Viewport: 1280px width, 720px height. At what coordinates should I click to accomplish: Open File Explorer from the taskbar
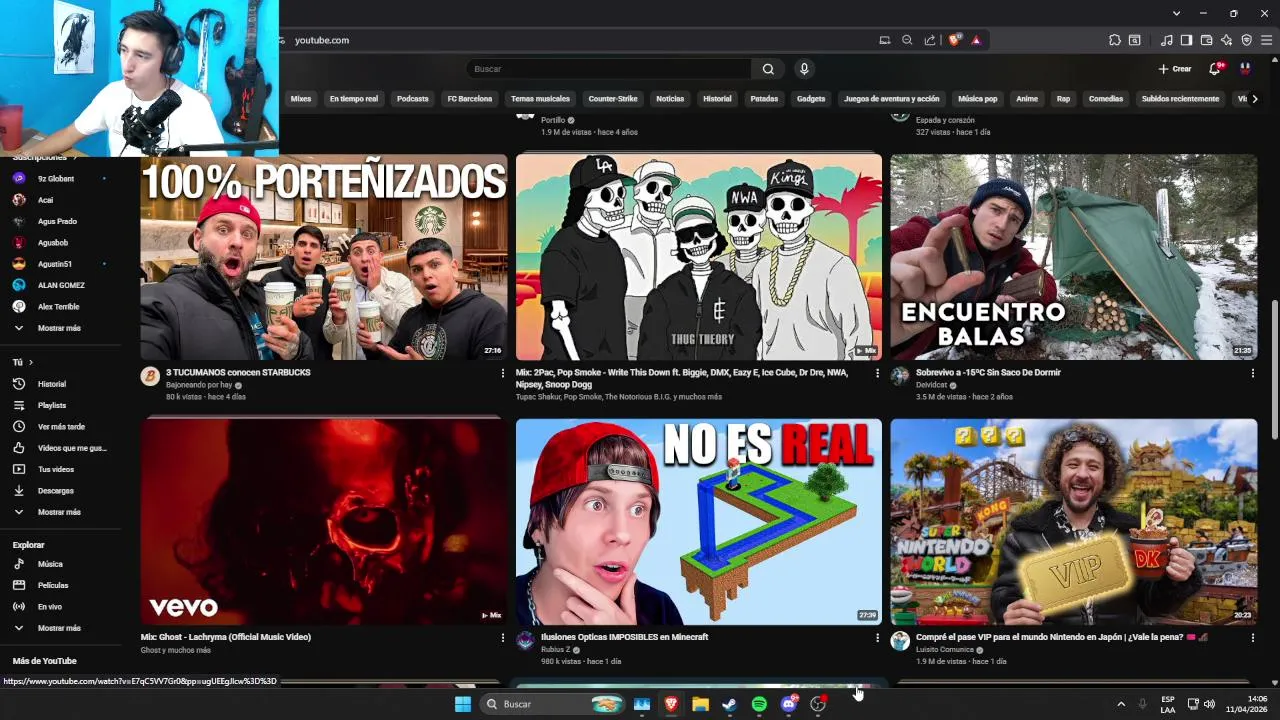(x=700, y=704)
